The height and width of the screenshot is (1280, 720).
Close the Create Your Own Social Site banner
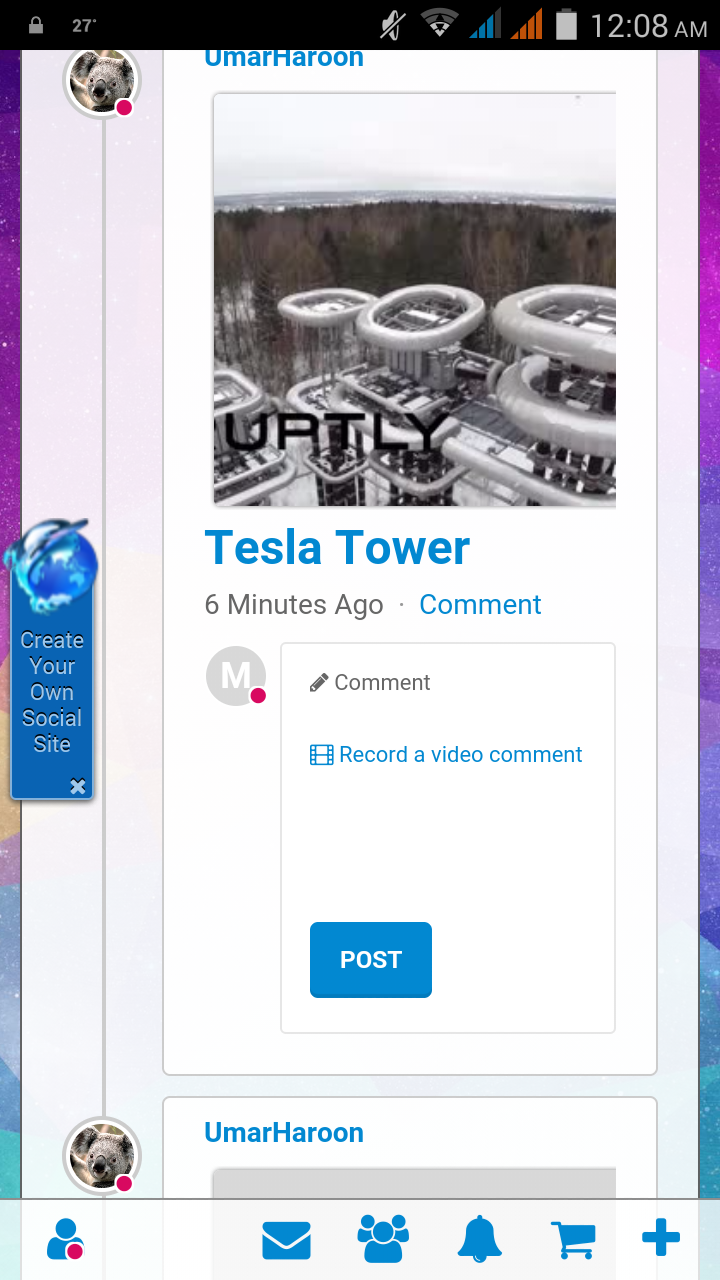[x=78, y=787]
